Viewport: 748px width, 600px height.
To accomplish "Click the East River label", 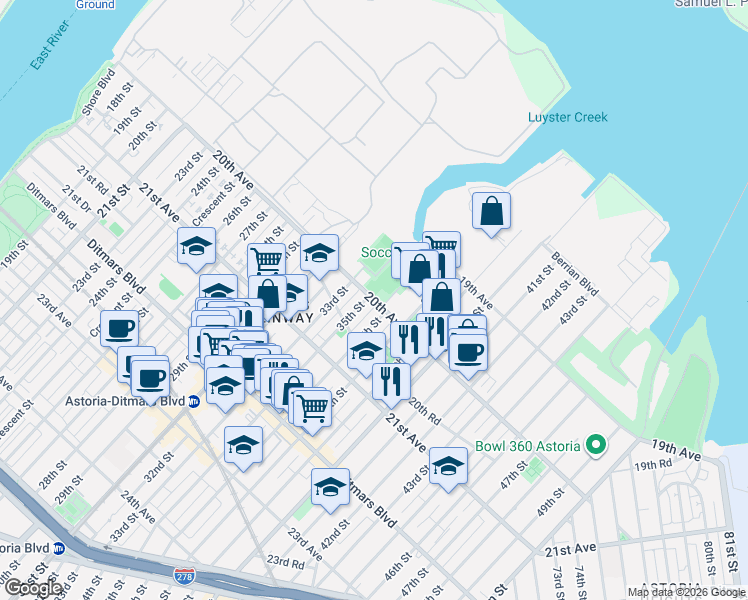I will [50, 44].
